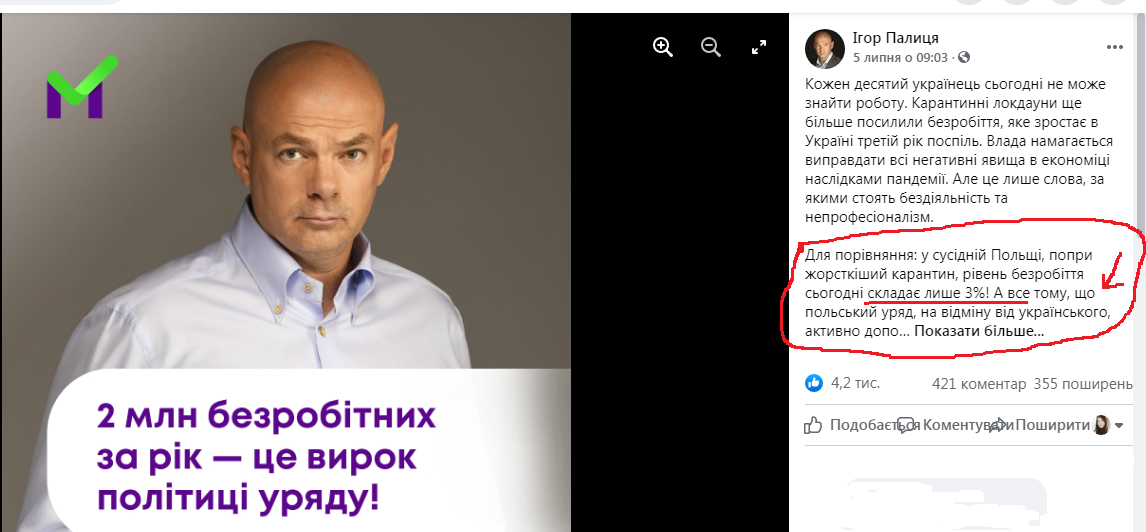This screenshot has width=1146, height=532.
Task: Click the public globe privacy icon
Action: 964,57
